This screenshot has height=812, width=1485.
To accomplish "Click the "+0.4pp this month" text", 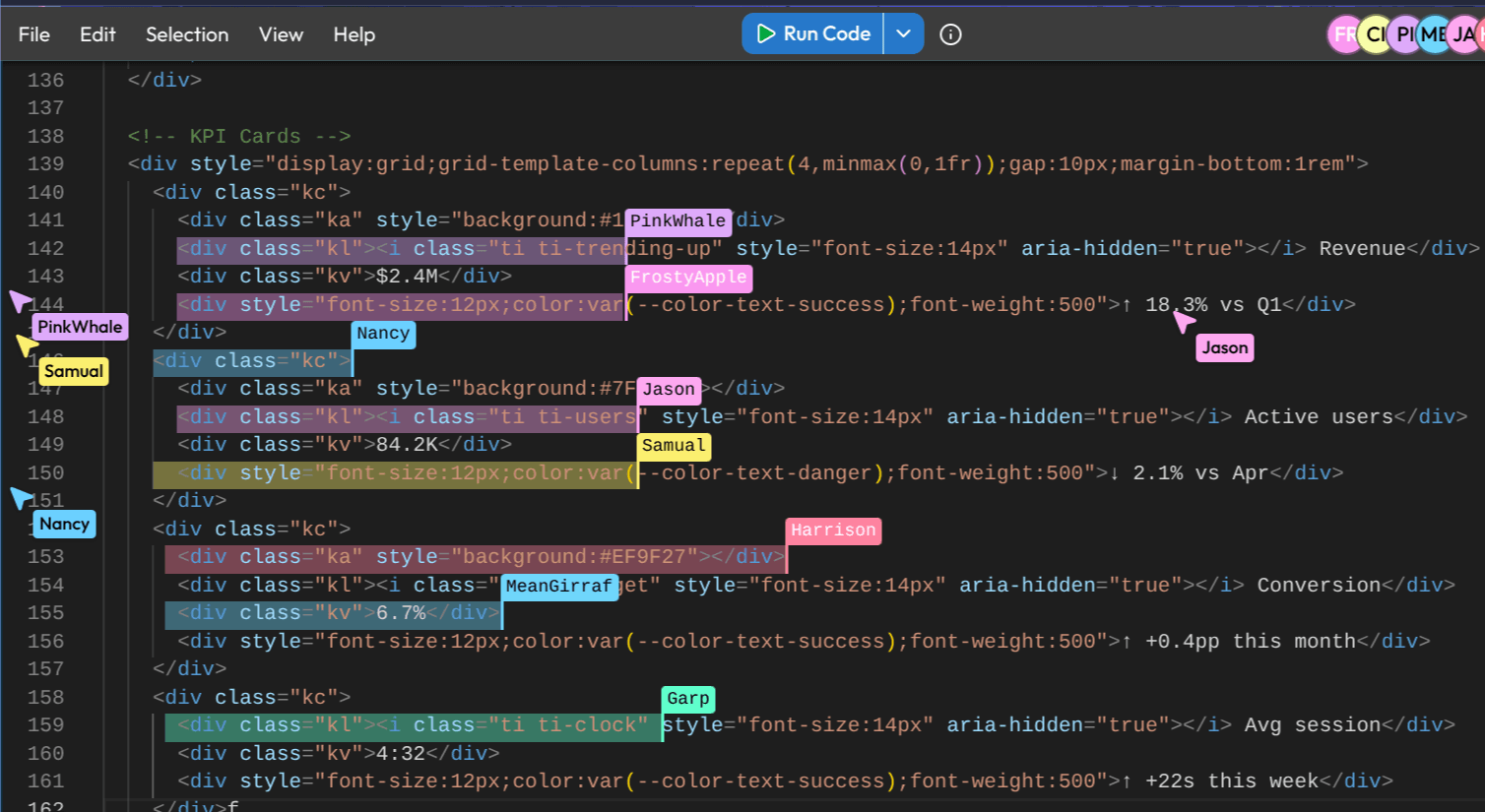I will (1251, 642).
